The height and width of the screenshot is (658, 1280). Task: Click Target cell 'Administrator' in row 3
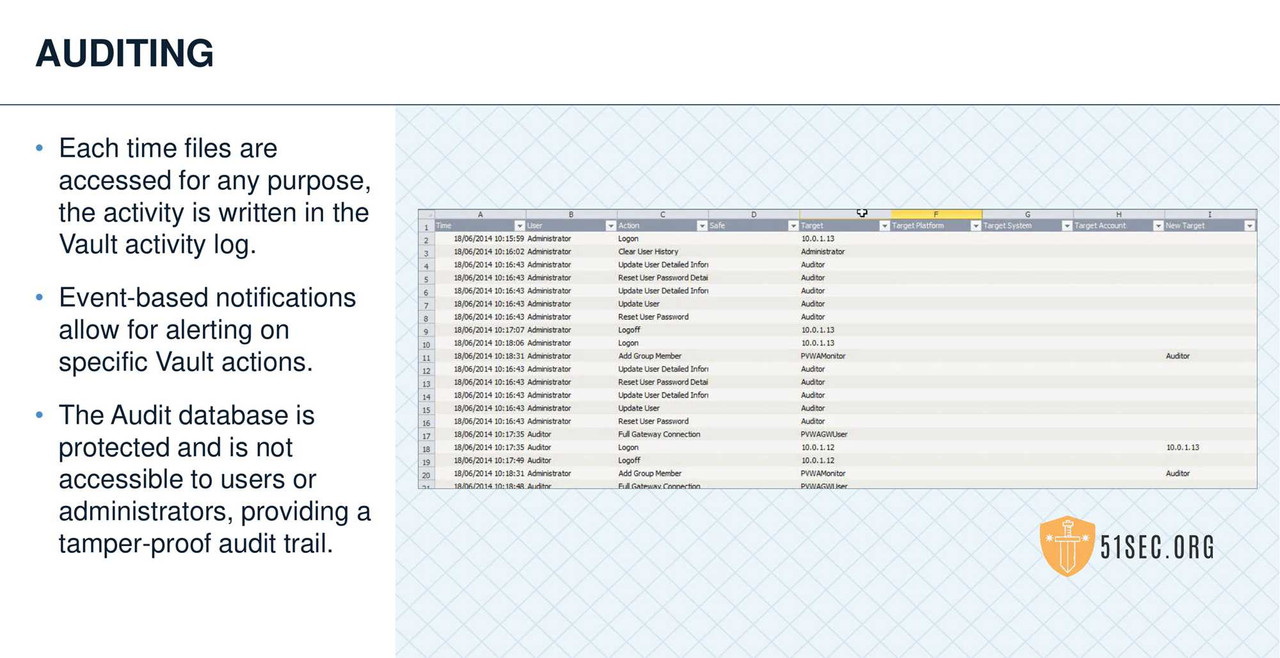pyautogui.click(x=823, y=252)
